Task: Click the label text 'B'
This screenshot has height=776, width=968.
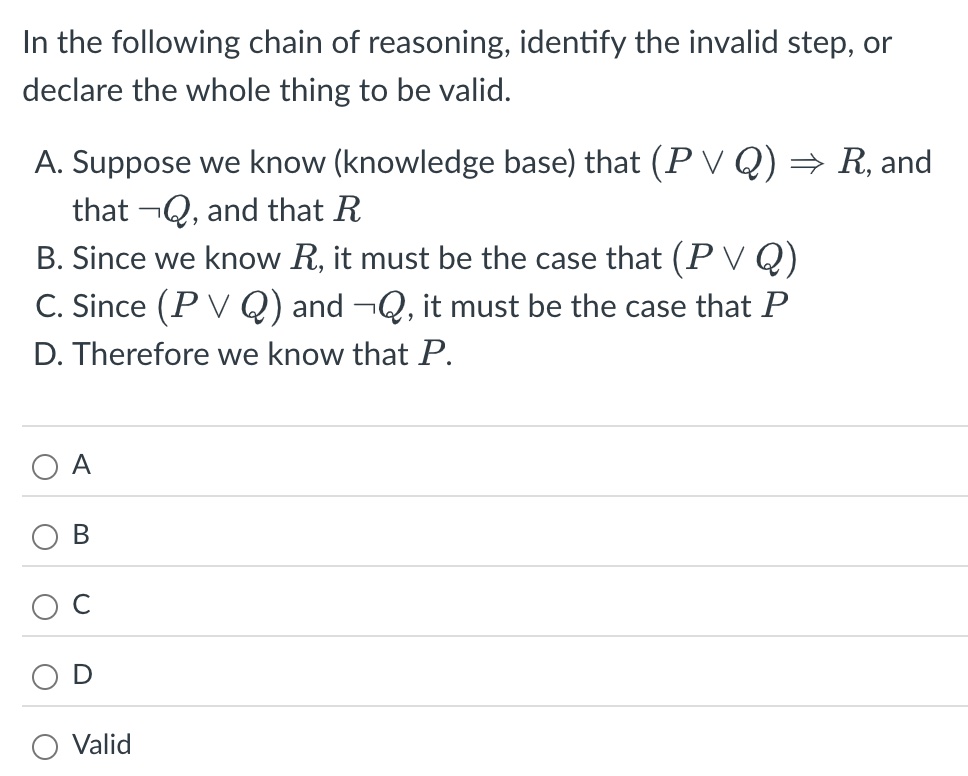Action: click(x=82, y=535)
